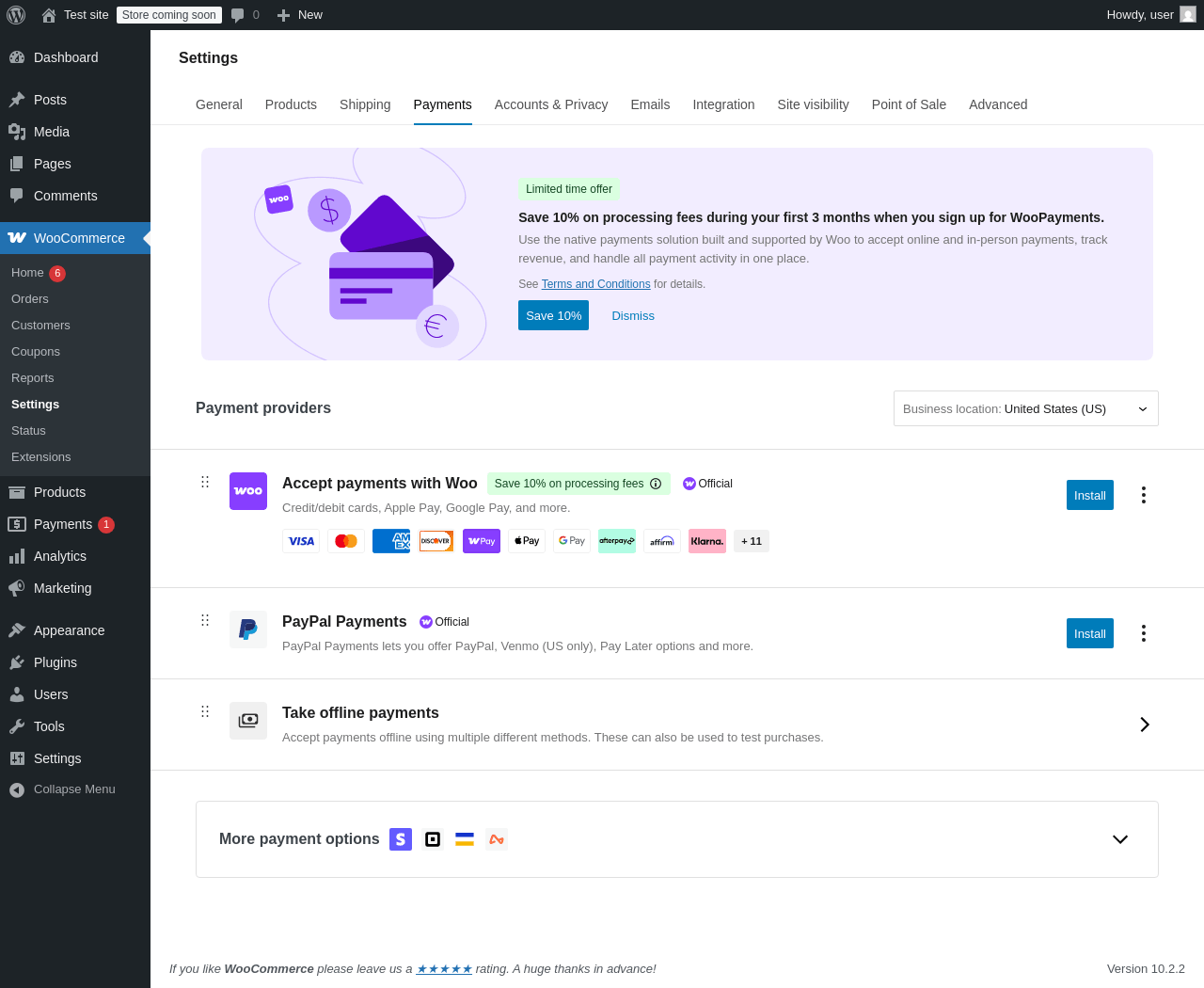Screen dimensions: 1204x988
Task: Click the WordPress logo in admin bar
Action: (16, 15)
